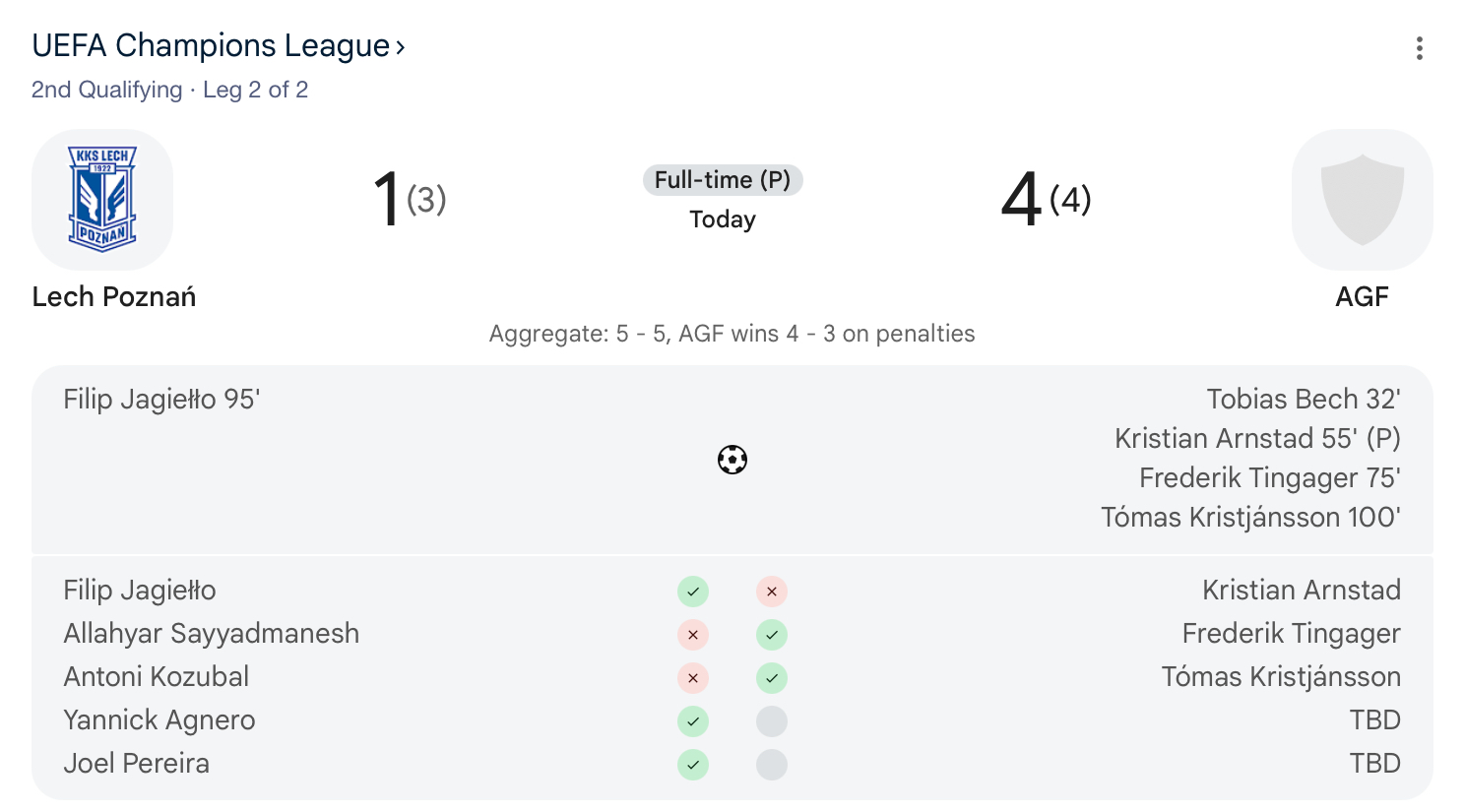Click the aggregate score summary text
This screenshot has height=812, width=1465.
732,334
